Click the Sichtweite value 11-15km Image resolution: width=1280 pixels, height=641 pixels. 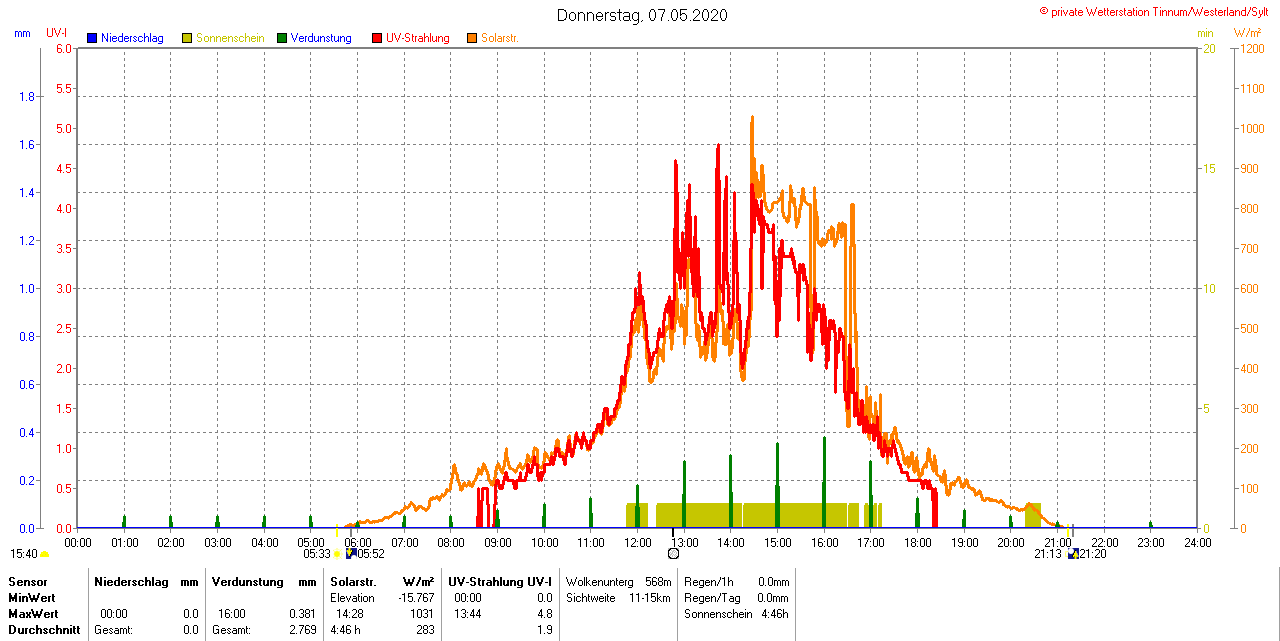click(x=650, y=598)
